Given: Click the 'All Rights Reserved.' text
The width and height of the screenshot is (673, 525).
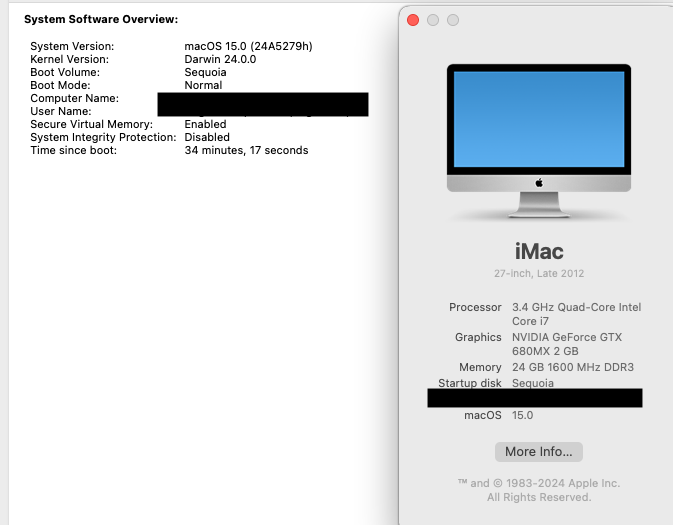Looking at the screenshot, I should [539, 498].
